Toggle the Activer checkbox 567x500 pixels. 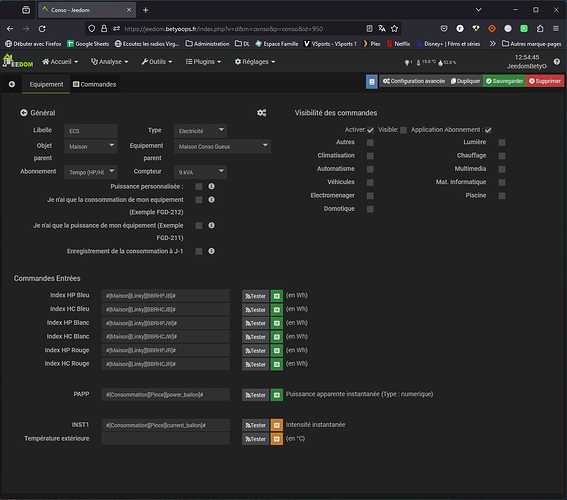[370, 130]
